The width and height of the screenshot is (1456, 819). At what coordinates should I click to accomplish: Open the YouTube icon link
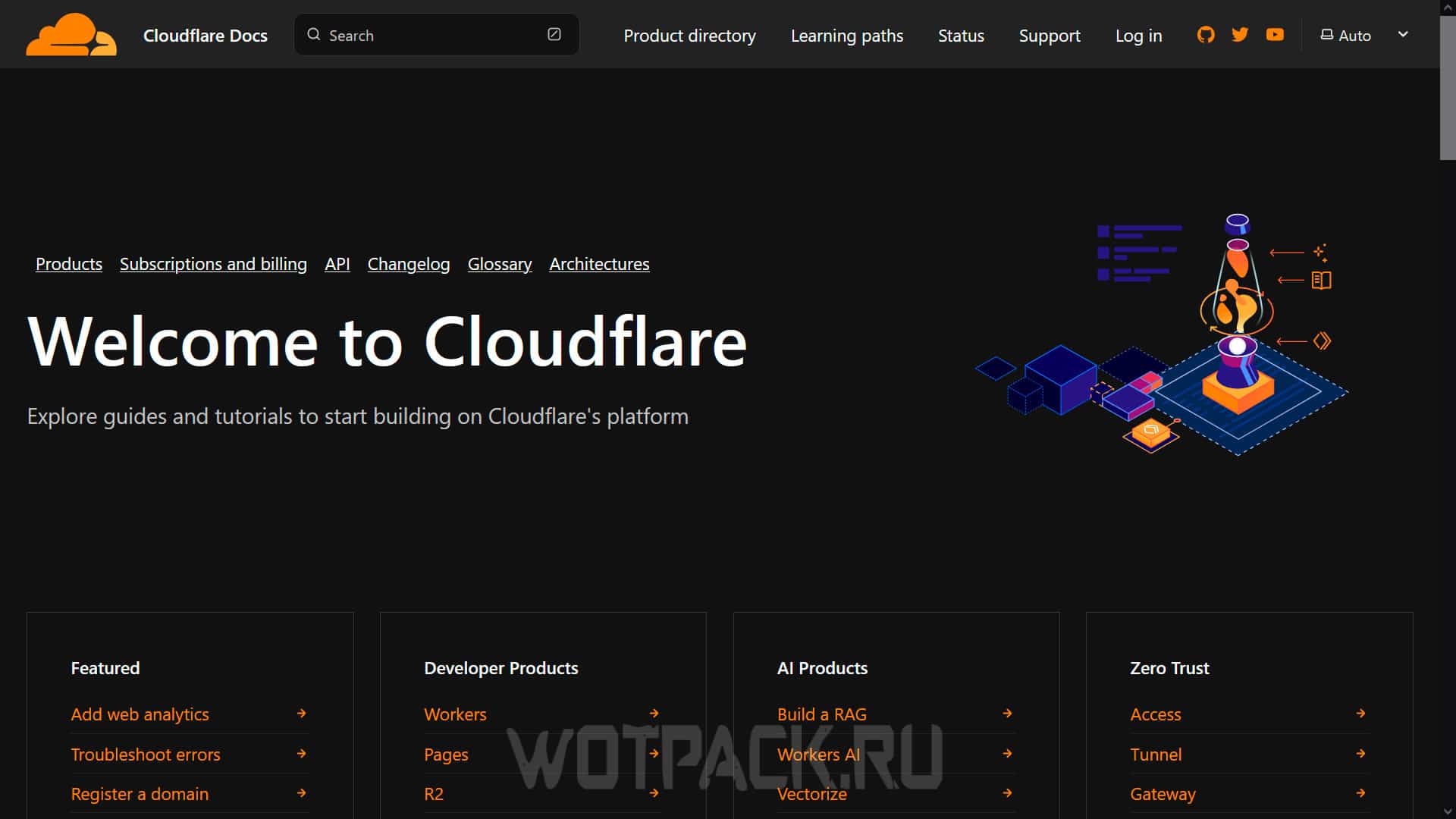click(1275, 35)
